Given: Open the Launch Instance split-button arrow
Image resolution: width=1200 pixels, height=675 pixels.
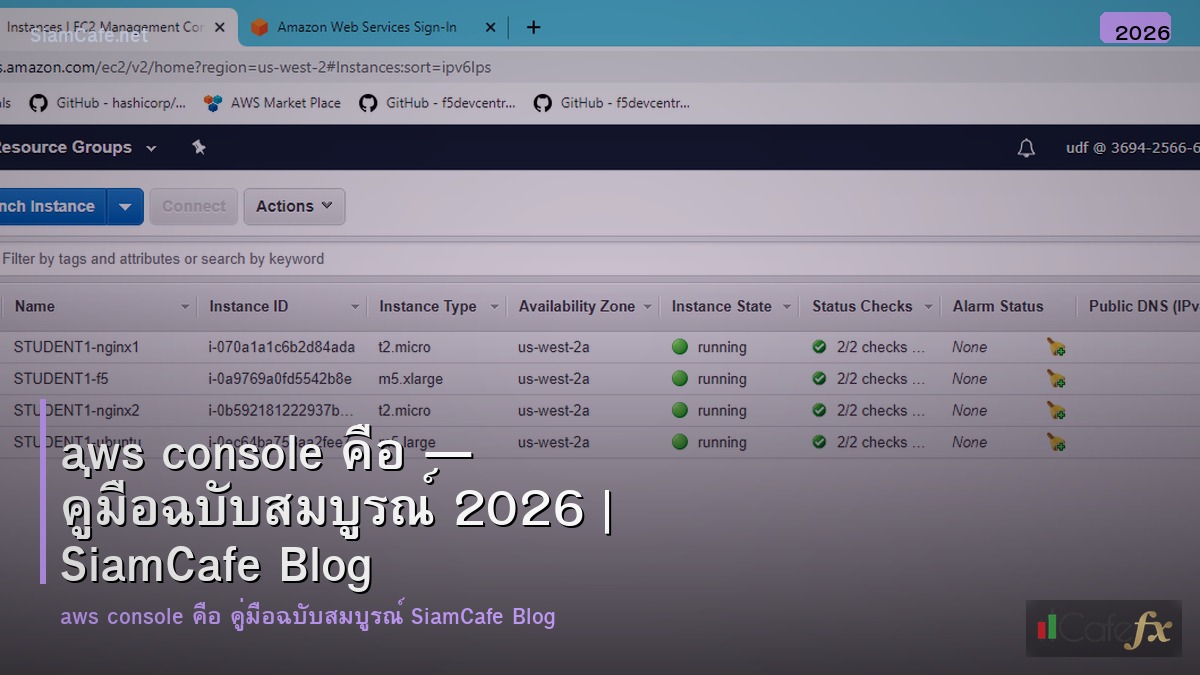Looking at the screenshot, I should coord(125,206).
